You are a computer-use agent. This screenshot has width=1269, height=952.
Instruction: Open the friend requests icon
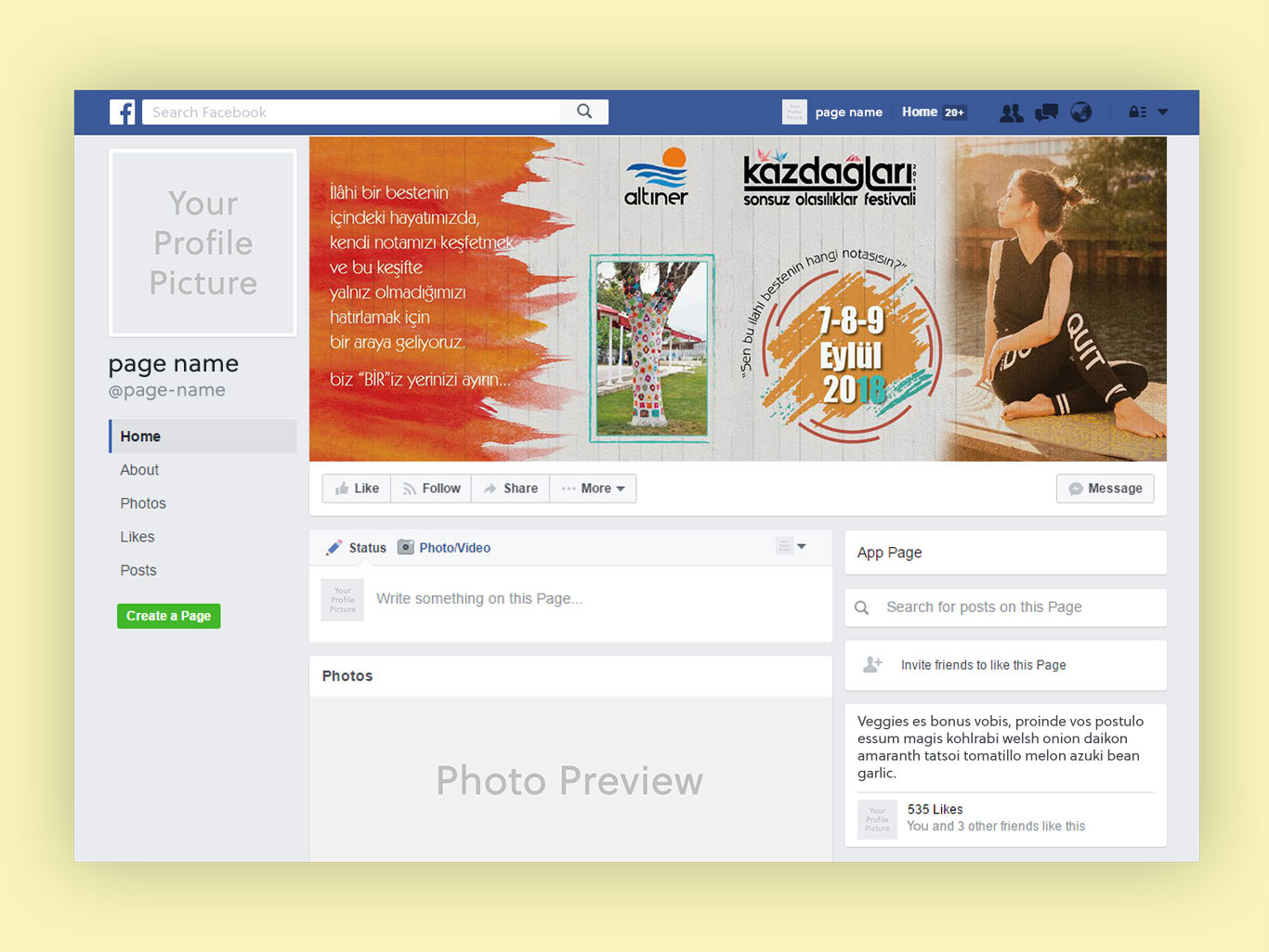(1012, 112)
